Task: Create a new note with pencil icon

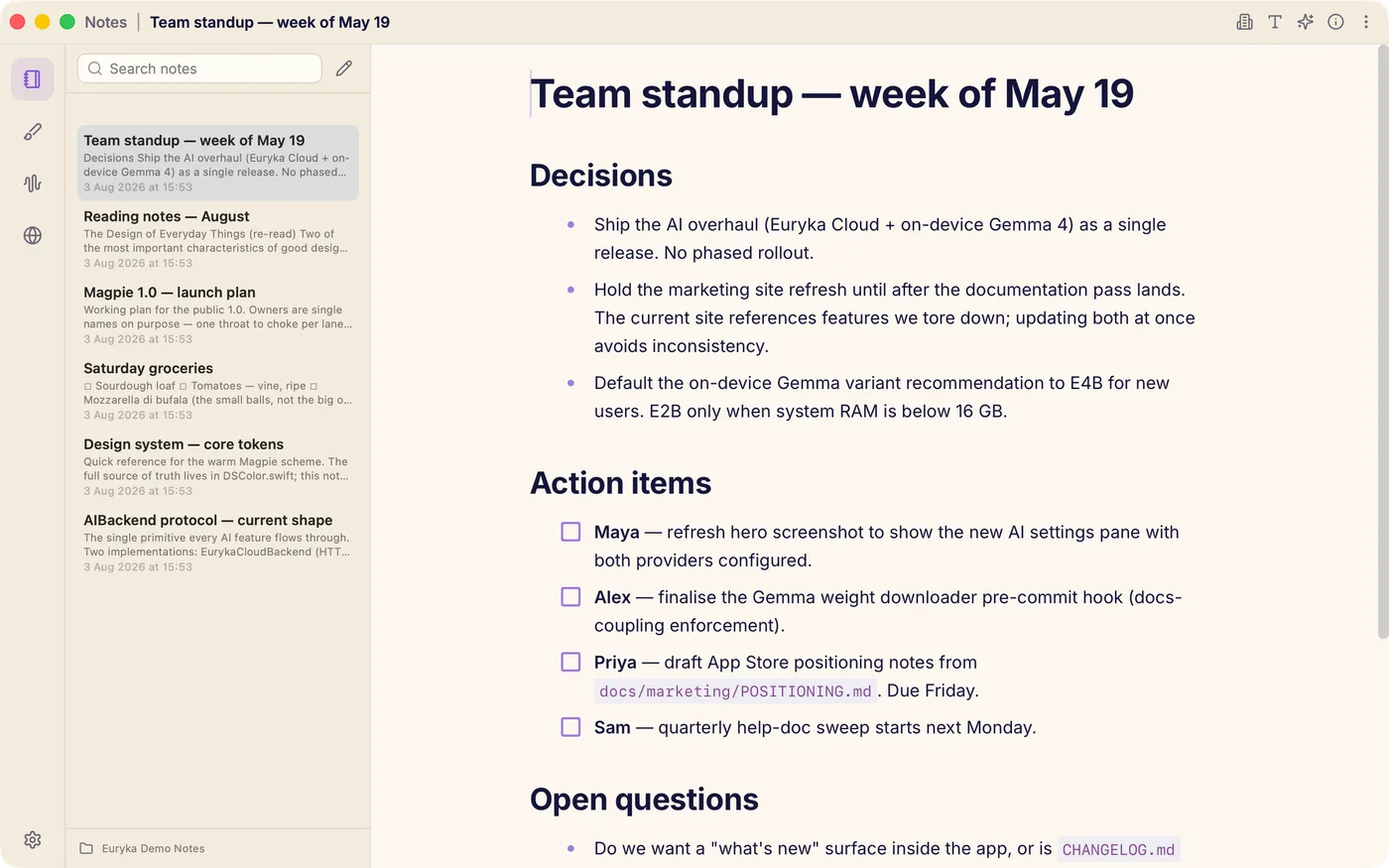Action: pos(344,68)
